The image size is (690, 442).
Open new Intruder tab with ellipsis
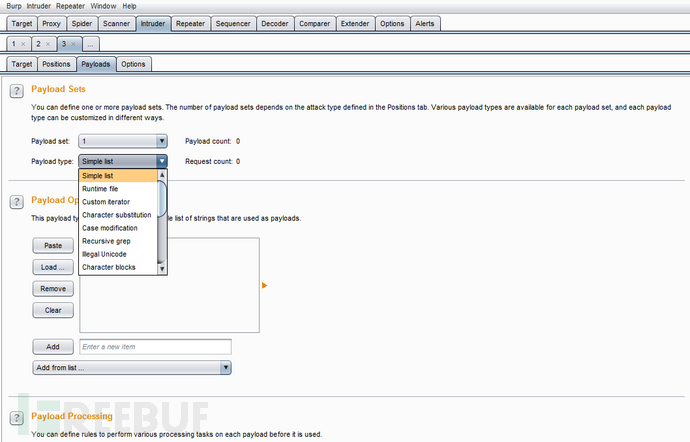90,44
